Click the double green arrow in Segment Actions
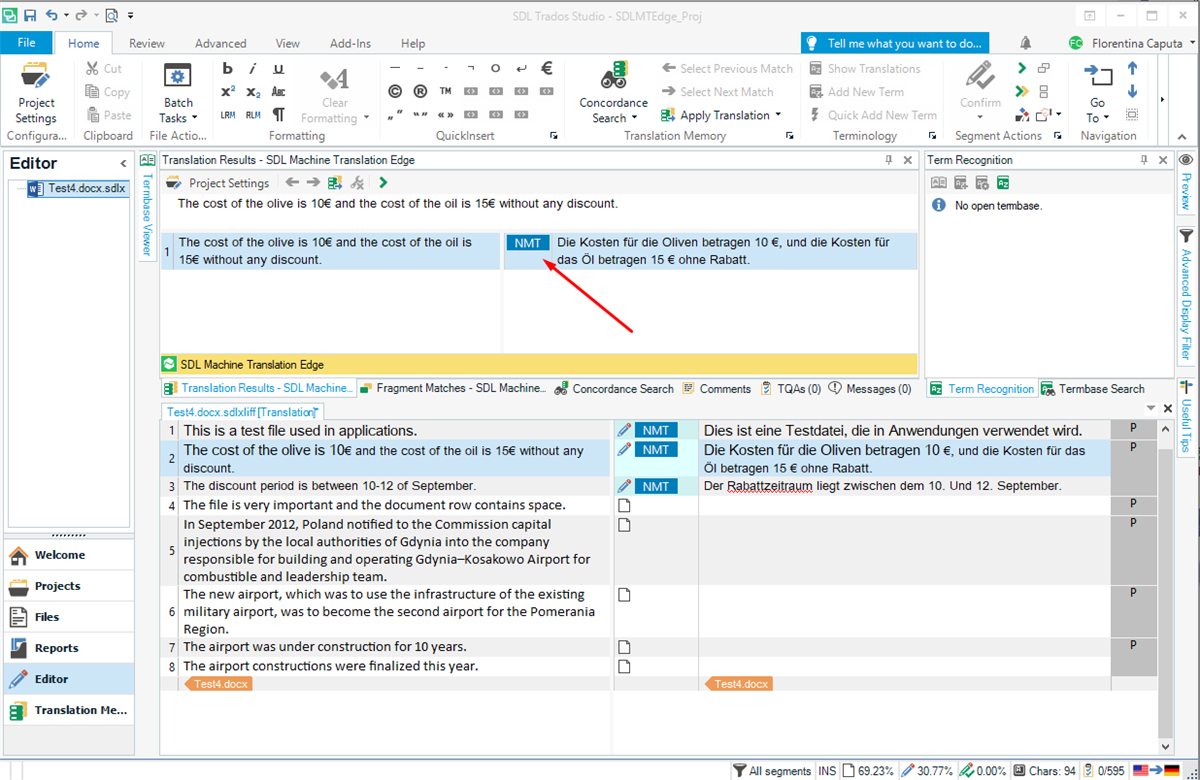The width and height of the screenshot is (1200, 780). 1020,92
